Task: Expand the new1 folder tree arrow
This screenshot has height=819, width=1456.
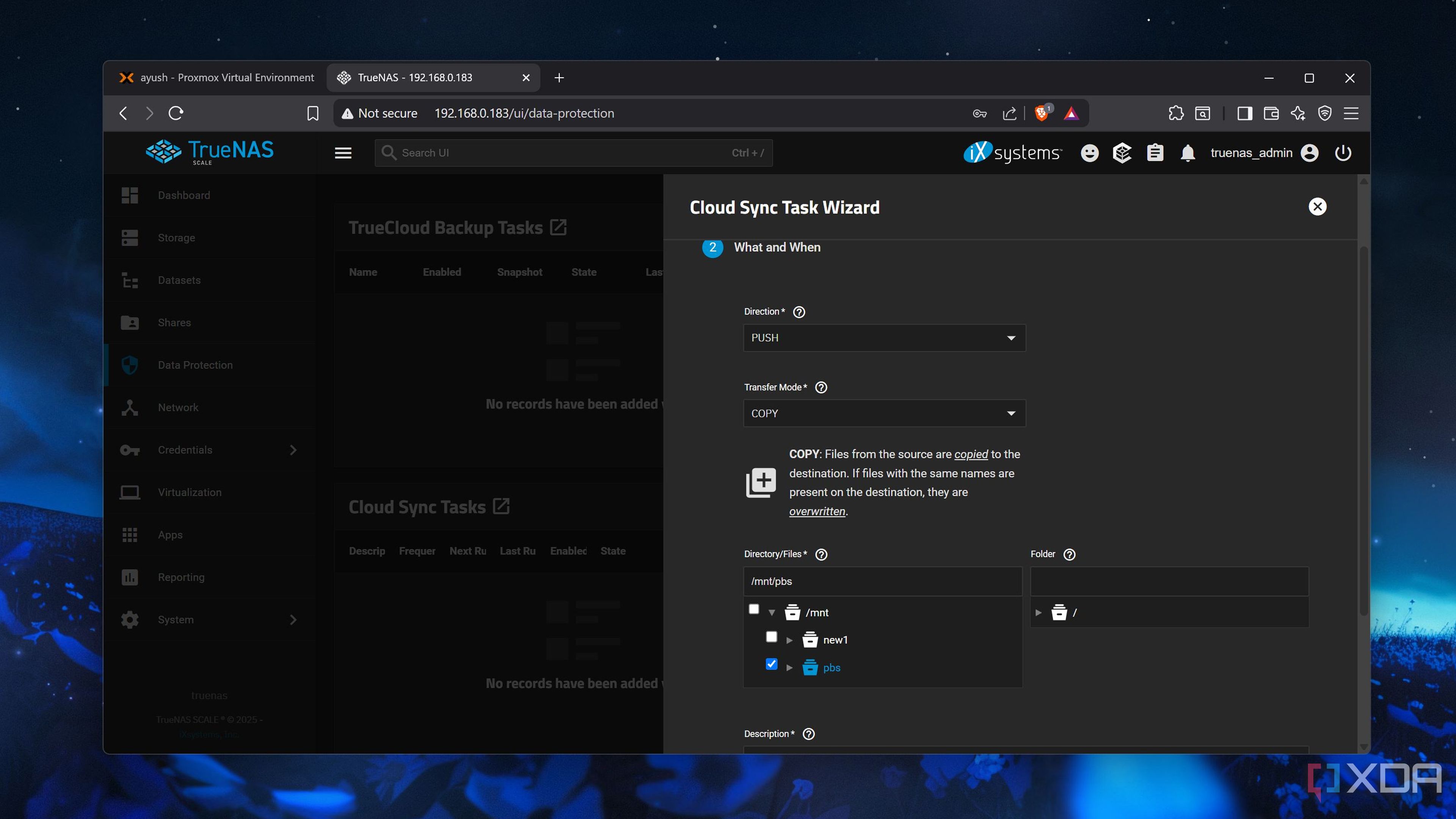Action: [789, 640]
